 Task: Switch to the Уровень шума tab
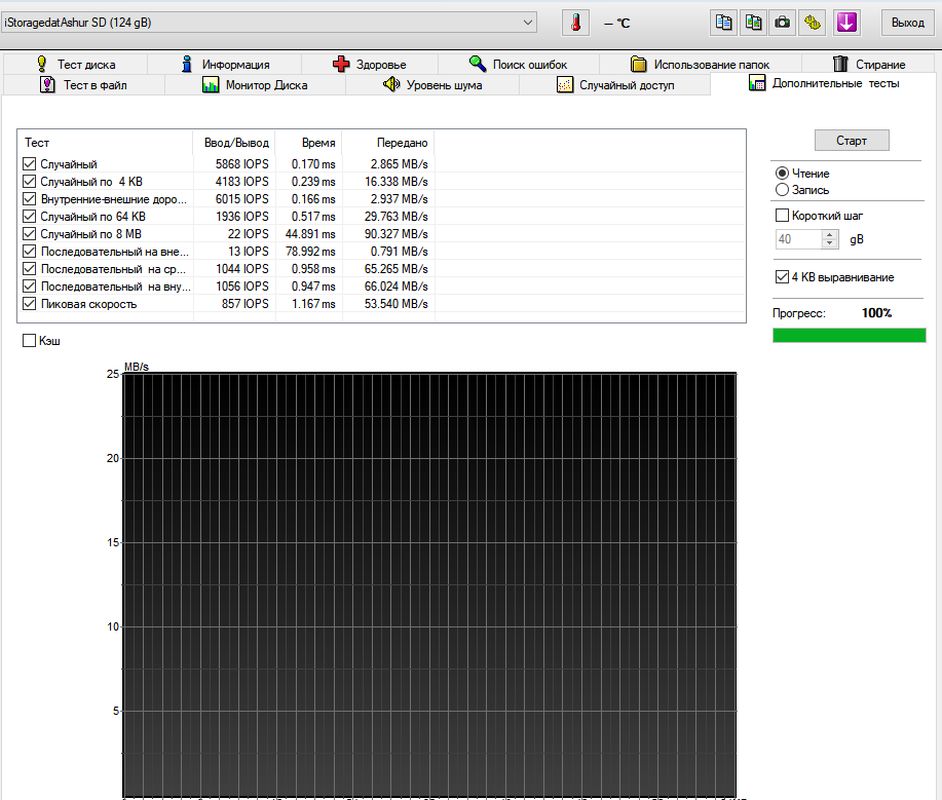[x=432, y=86]
